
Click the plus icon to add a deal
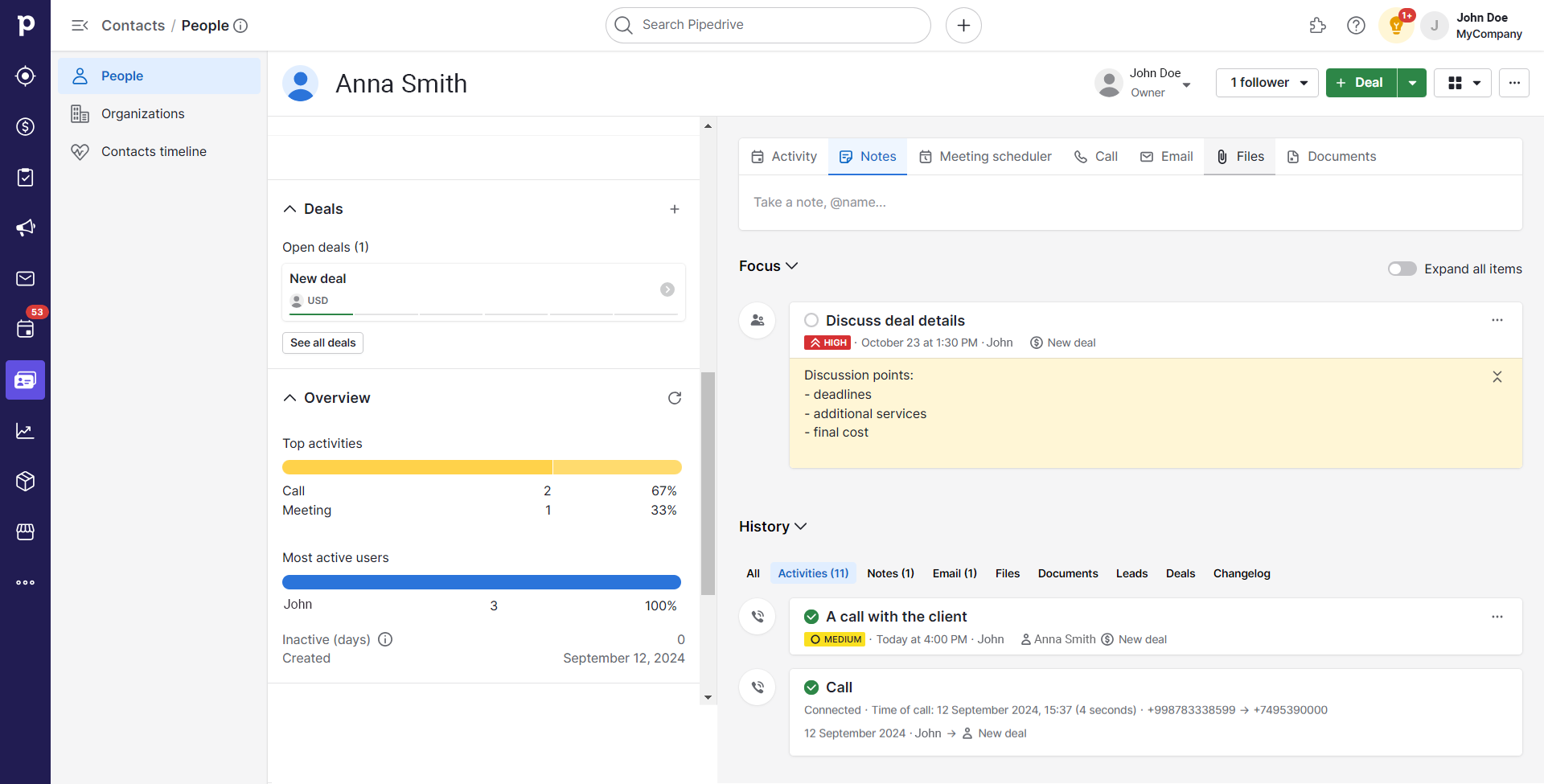[674, 209]
